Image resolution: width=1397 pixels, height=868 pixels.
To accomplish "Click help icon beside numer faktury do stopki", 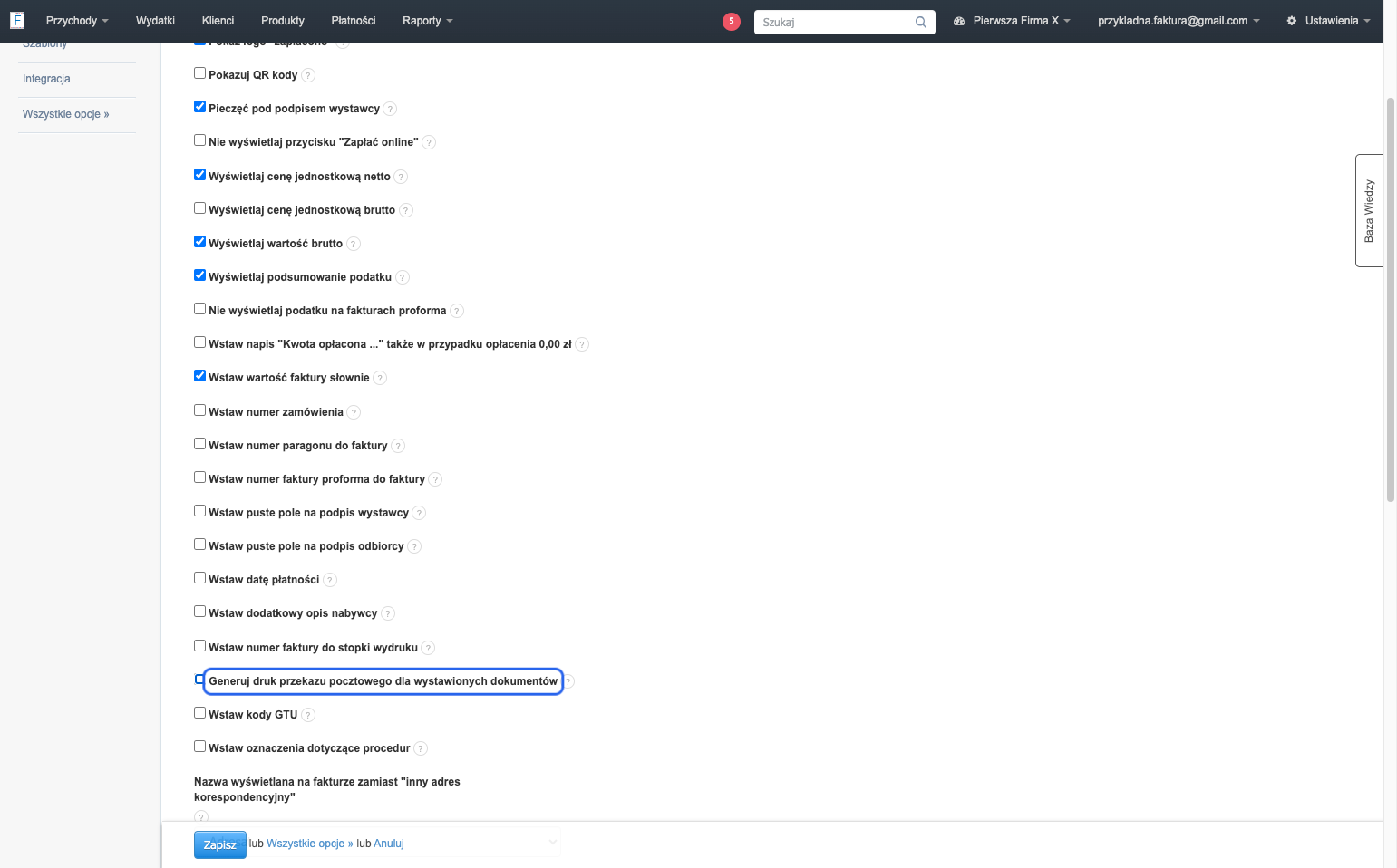I will tap(428, 648).
